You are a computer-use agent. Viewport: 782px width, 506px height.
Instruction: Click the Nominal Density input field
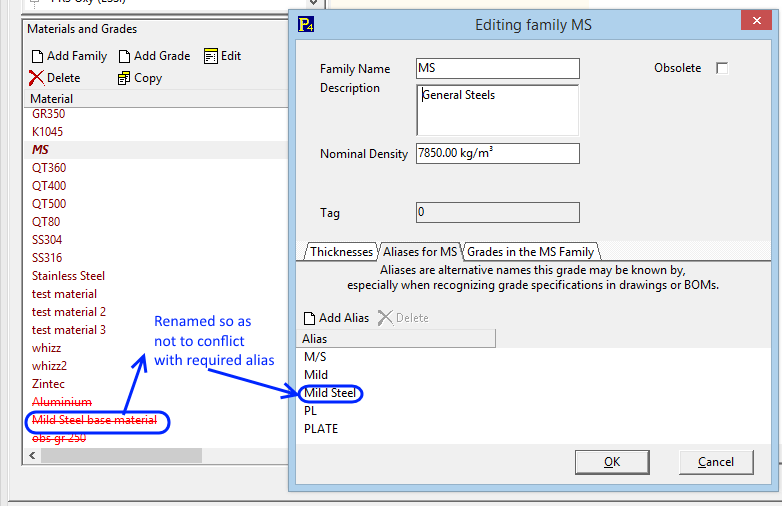498,154
